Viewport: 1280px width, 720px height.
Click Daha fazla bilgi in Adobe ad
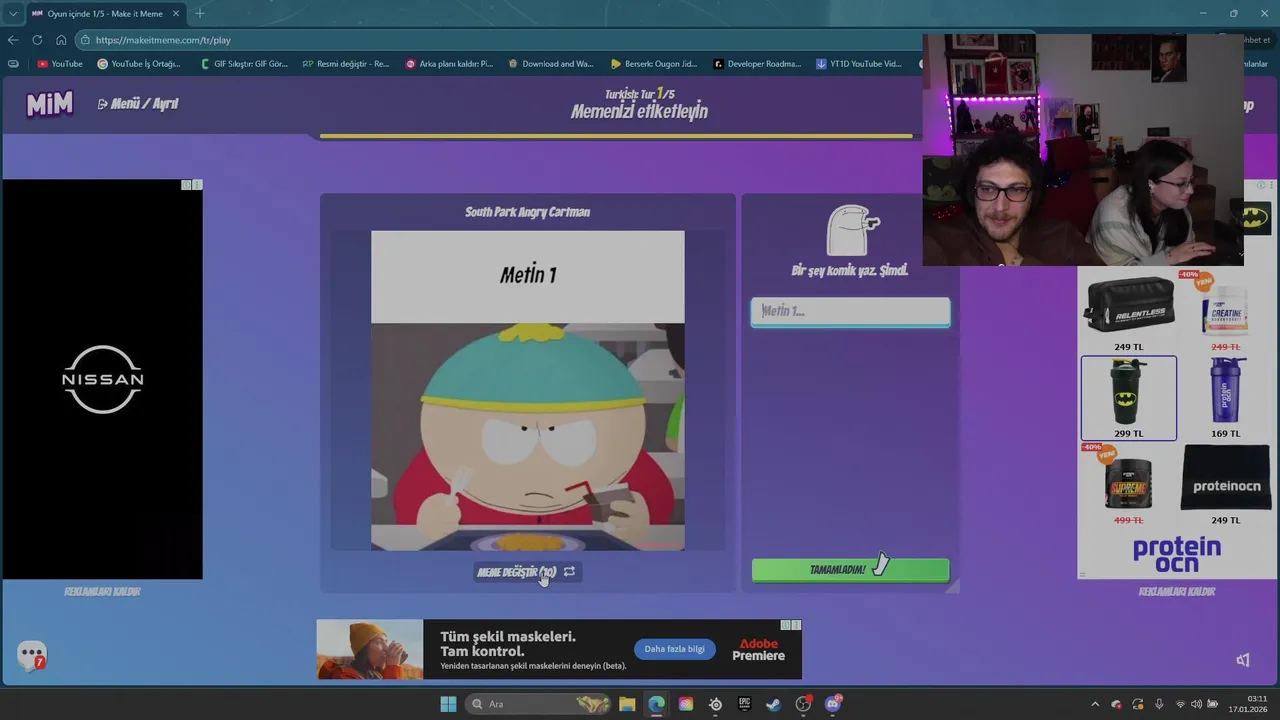coord(674,649)
